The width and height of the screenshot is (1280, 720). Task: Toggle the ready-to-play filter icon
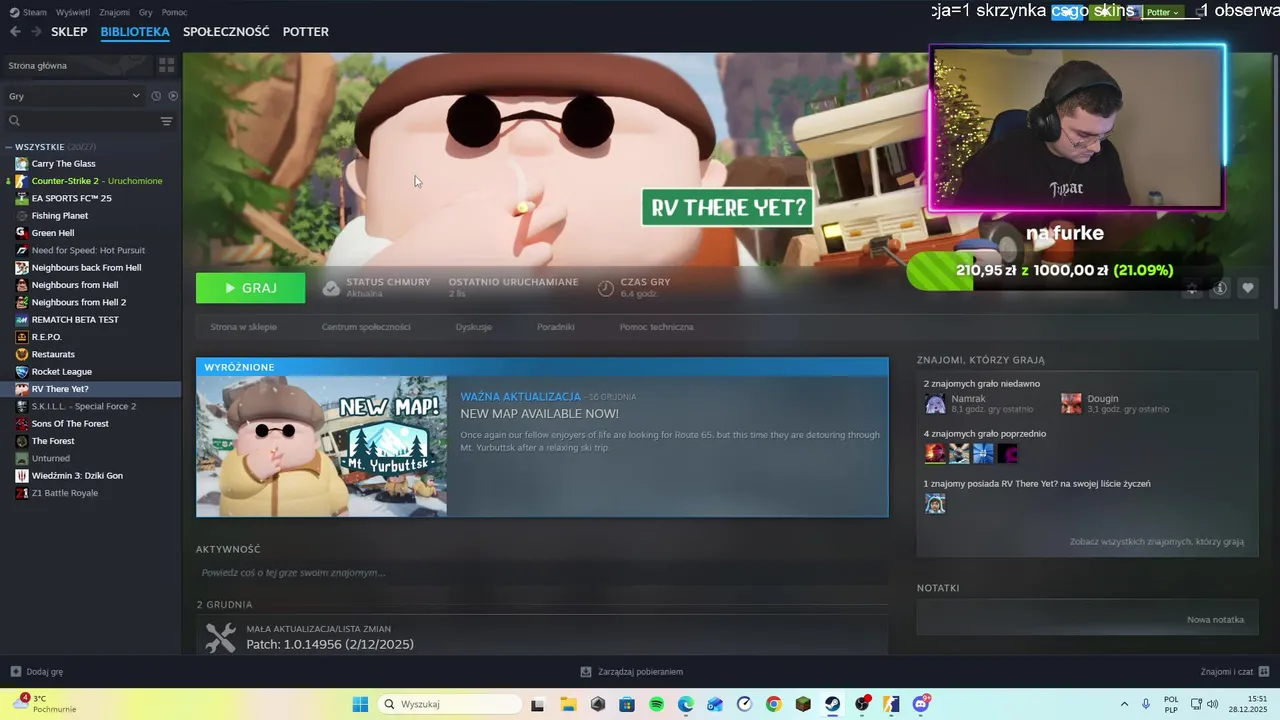click(173, 96)
